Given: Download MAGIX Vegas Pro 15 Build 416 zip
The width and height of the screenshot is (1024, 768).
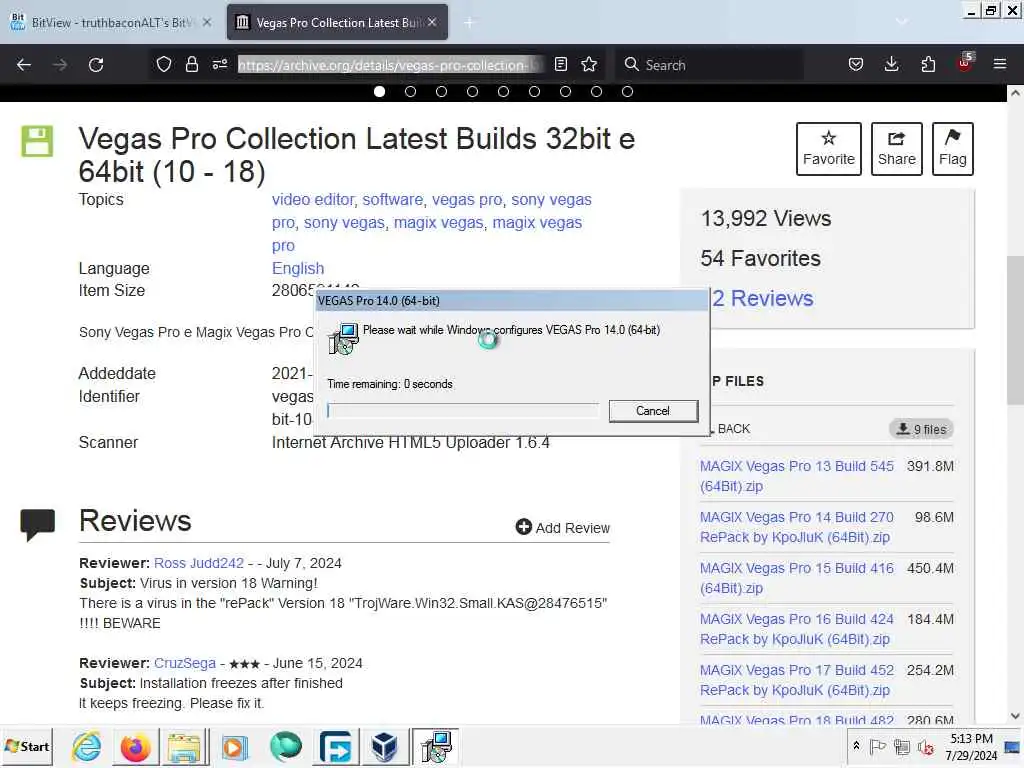Looking at the screenshot, I should (797, 578).
